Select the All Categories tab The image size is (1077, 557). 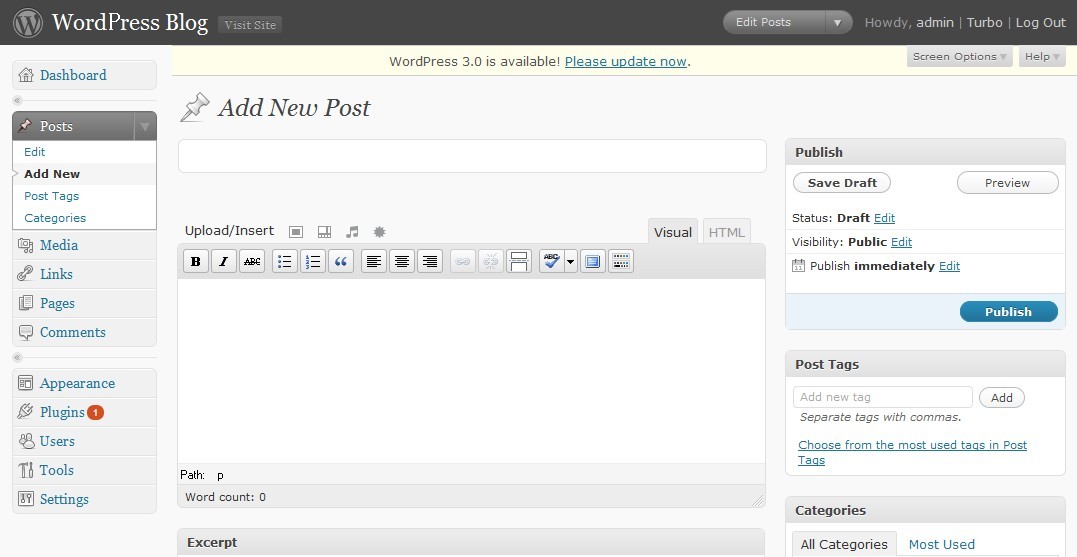pyautogui.click(x=844, y=544)
